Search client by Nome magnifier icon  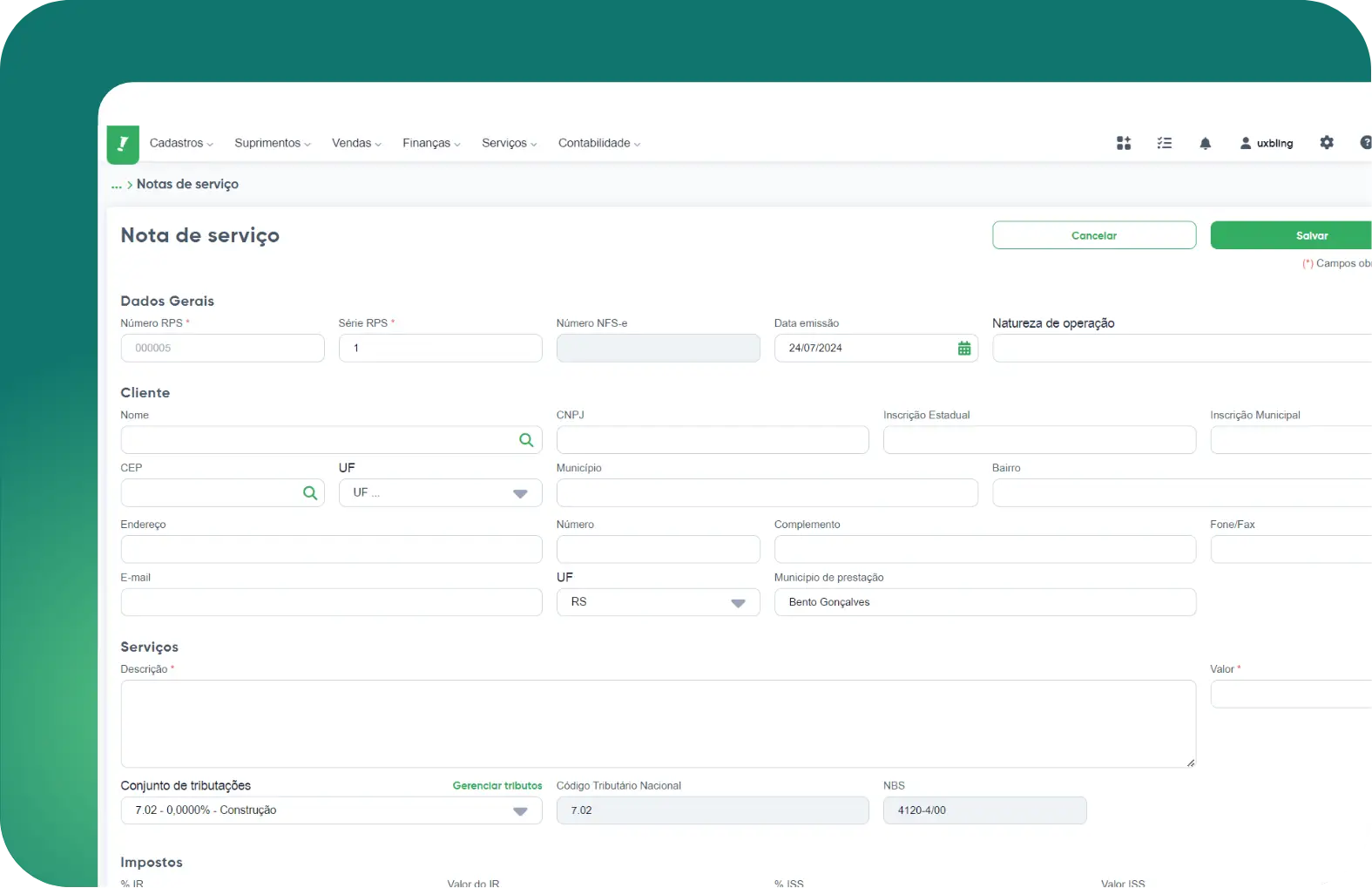(x=526, y=440)
